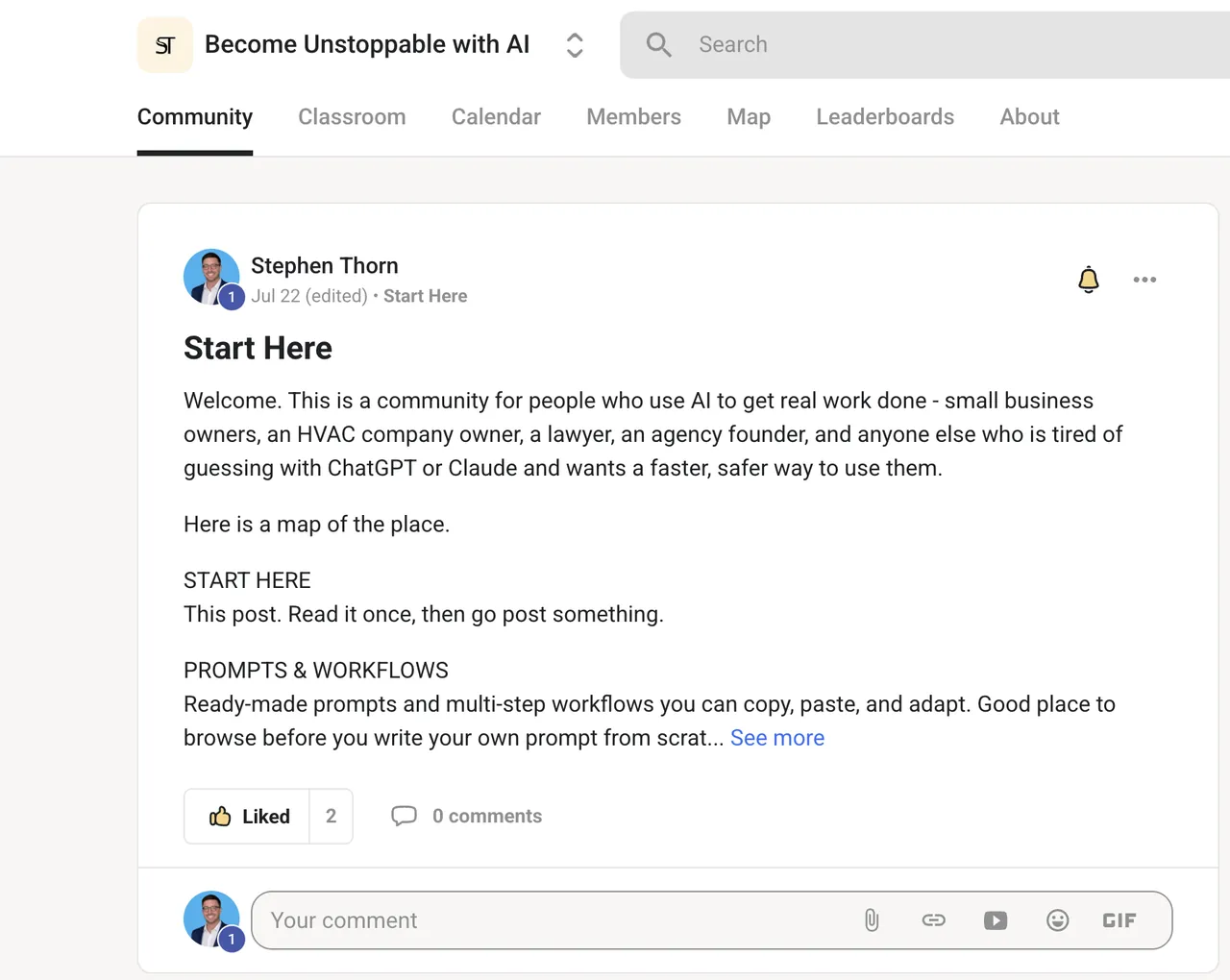Select the Map tab
This screenshot has height=980, width=1230.
[749, 117]
